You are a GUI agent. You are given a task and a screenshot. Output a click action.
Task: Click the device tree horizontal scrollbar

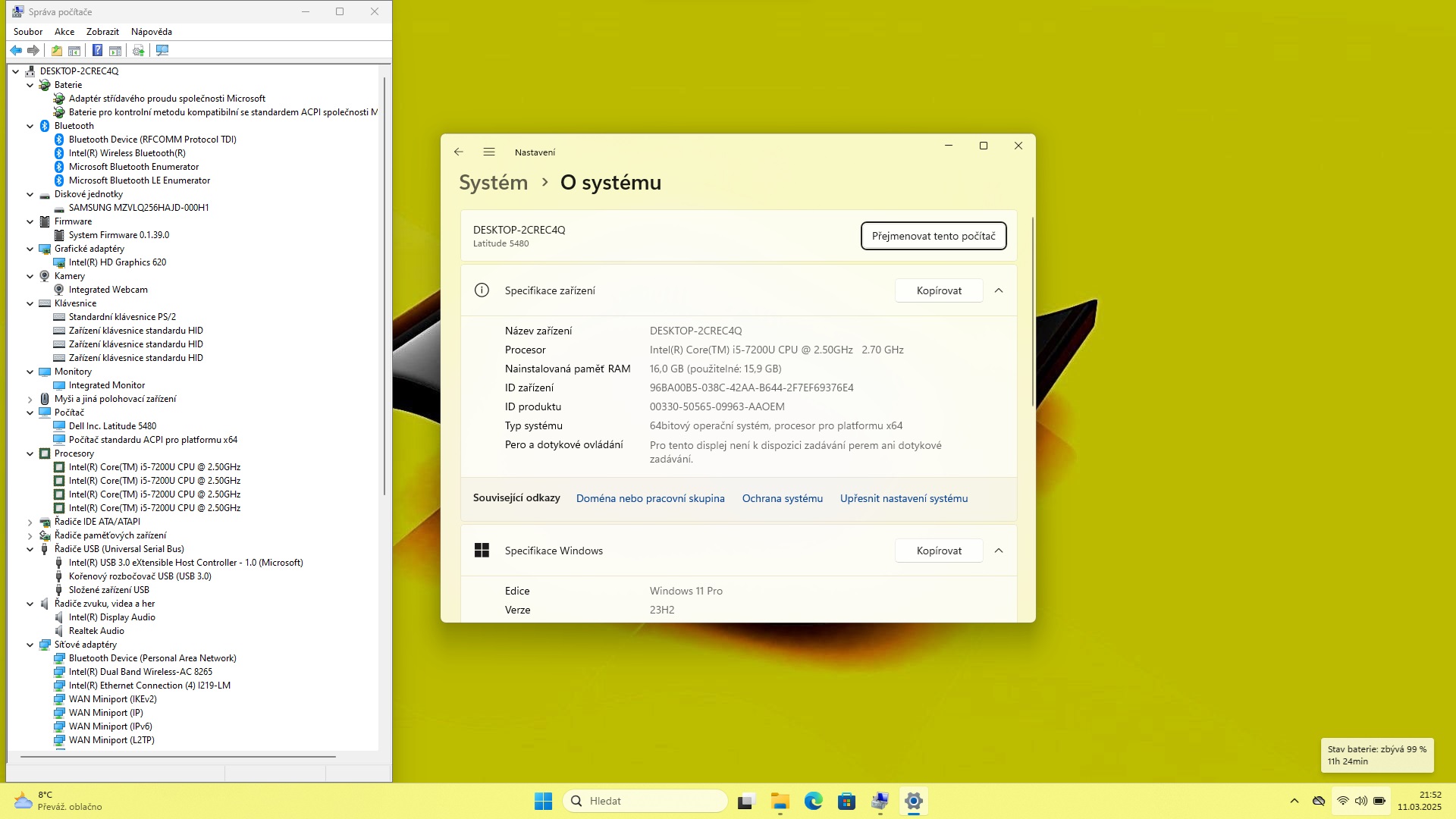pyautogui.click(x=178, y=756)
